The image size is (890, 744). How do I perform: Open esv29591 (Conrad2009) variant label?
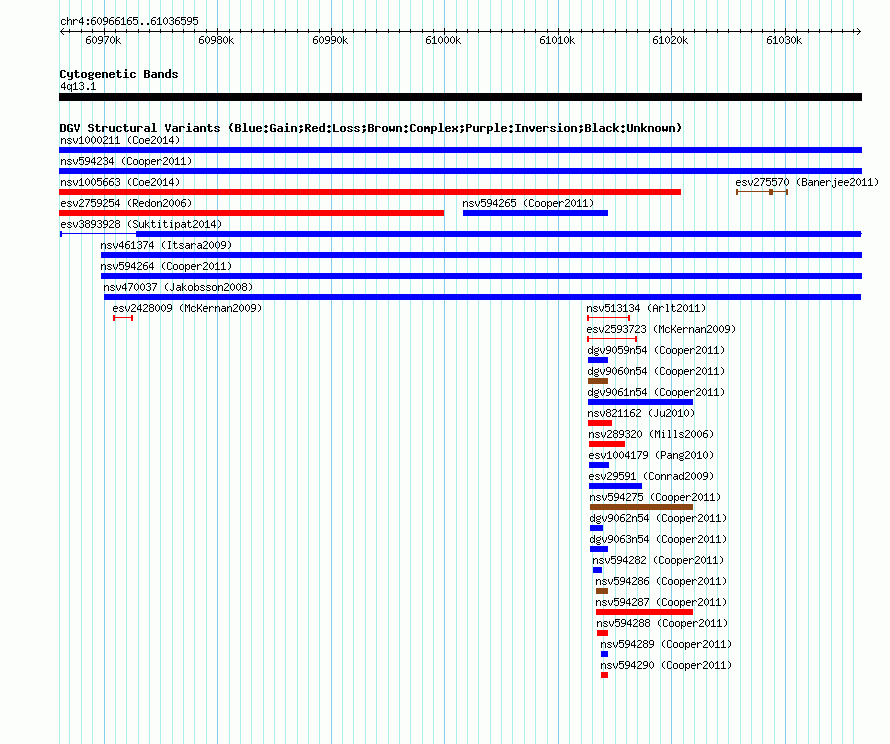[x=652, y=476]
